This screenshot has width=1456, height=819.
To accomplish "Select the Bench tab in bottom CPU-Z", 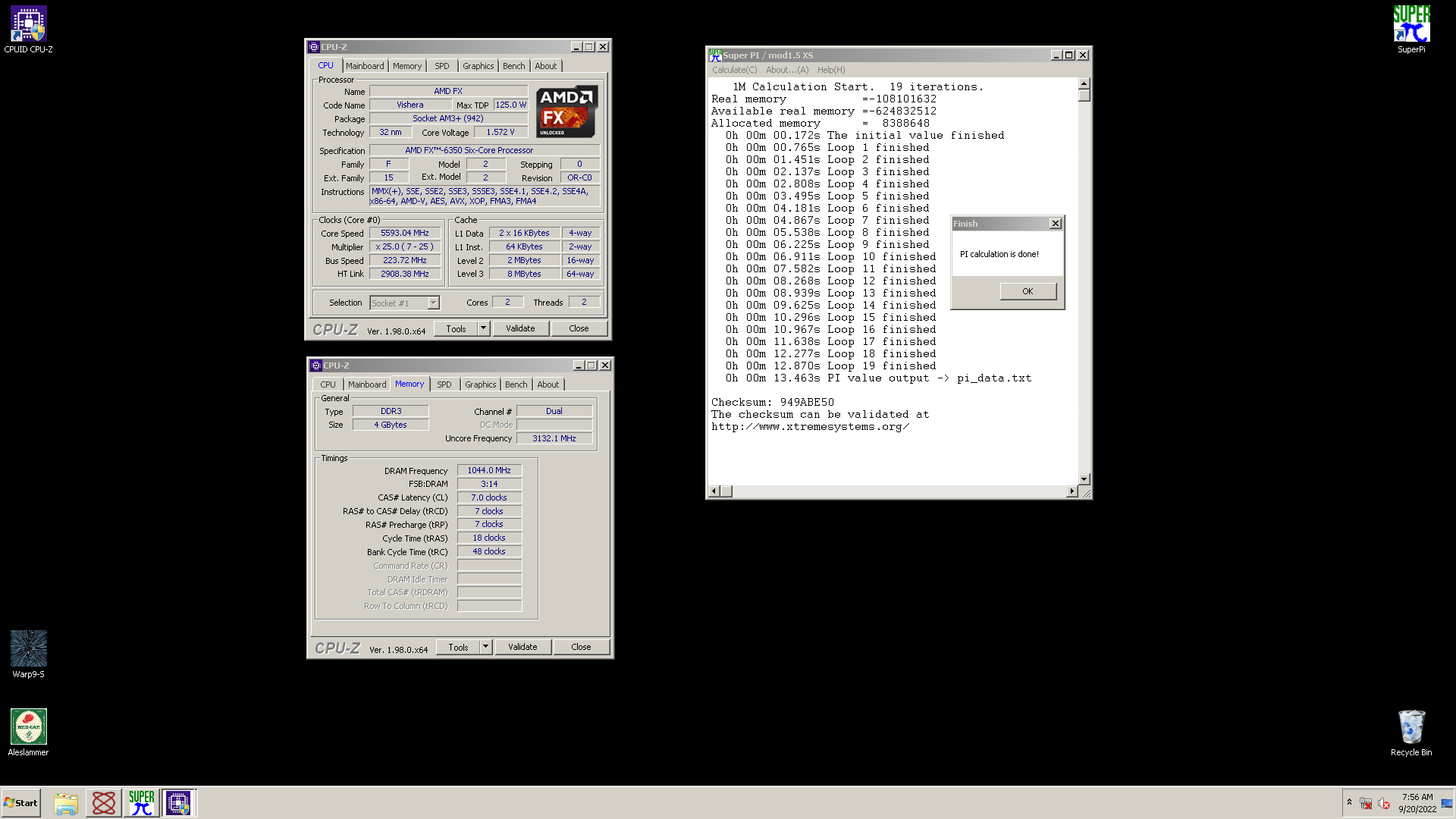I will (x=516, y=384).
